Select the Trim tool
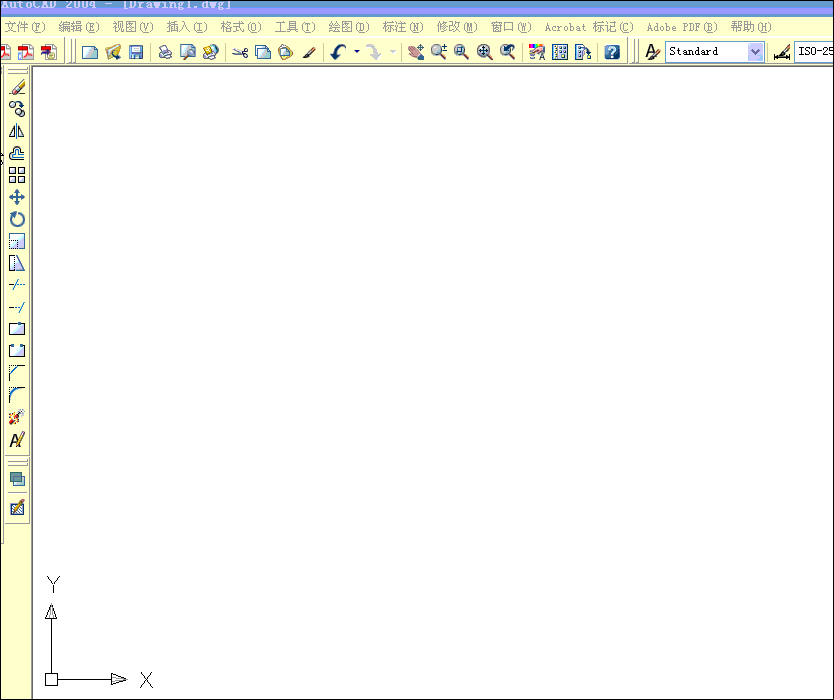This screenshot has height=700, width=834. pyautogui.click(x=17, y=285)
